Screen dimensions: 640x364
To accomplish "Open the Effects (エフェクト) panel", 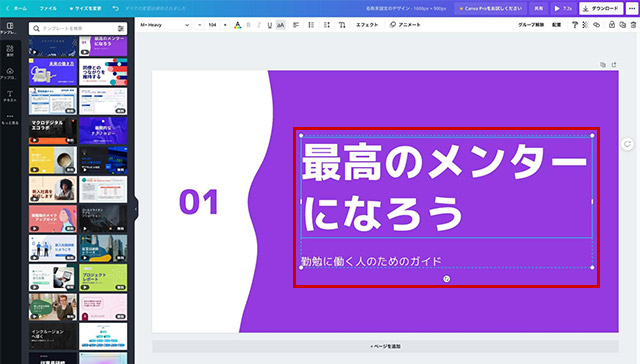I will point(367,25).
